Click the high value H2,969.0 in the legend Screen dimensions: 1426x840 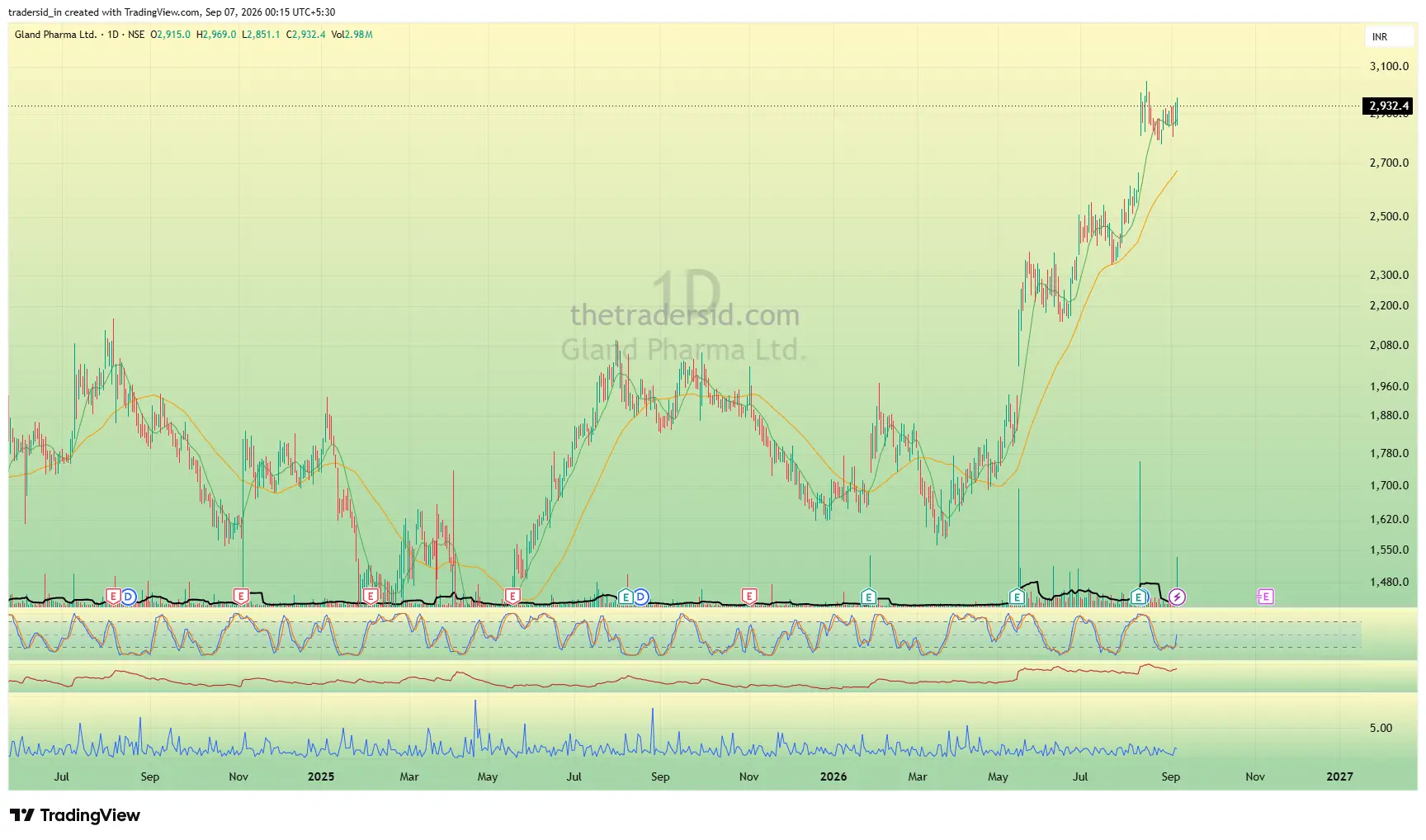(216, 35)
